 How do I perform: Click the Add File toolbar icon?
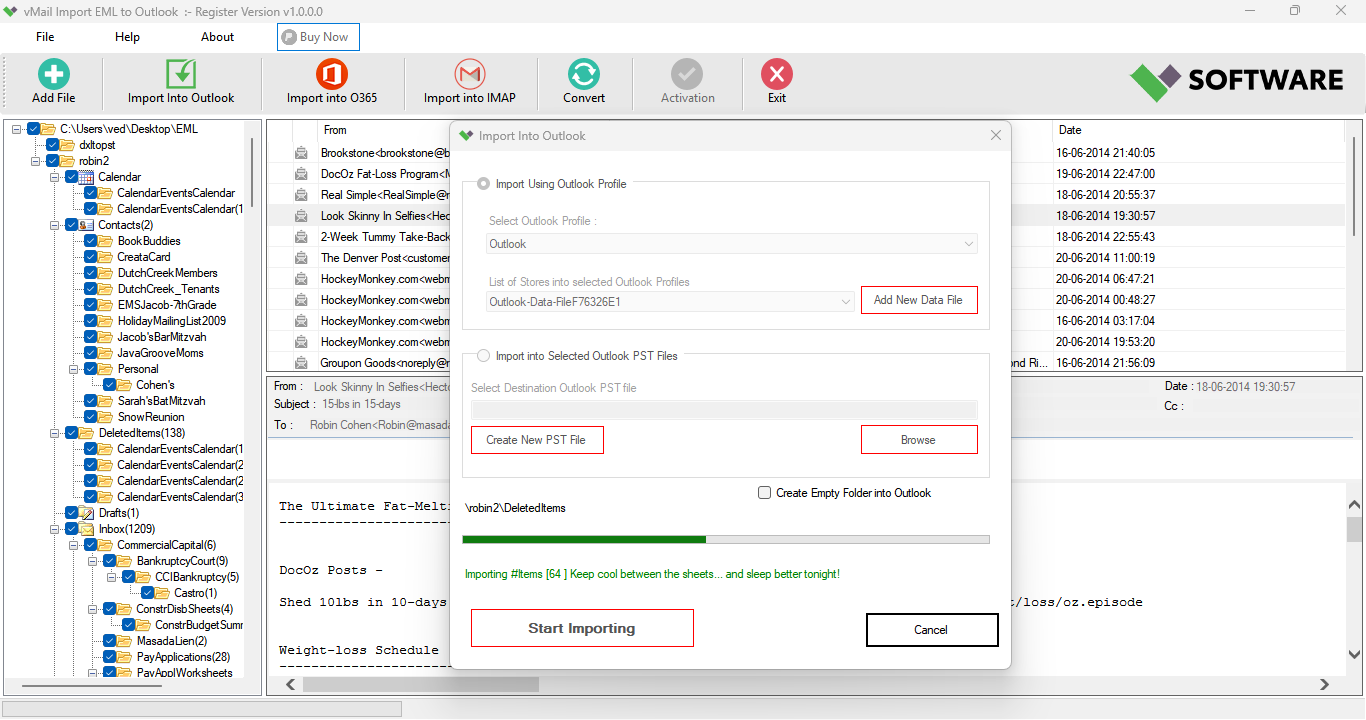[53, 74]
